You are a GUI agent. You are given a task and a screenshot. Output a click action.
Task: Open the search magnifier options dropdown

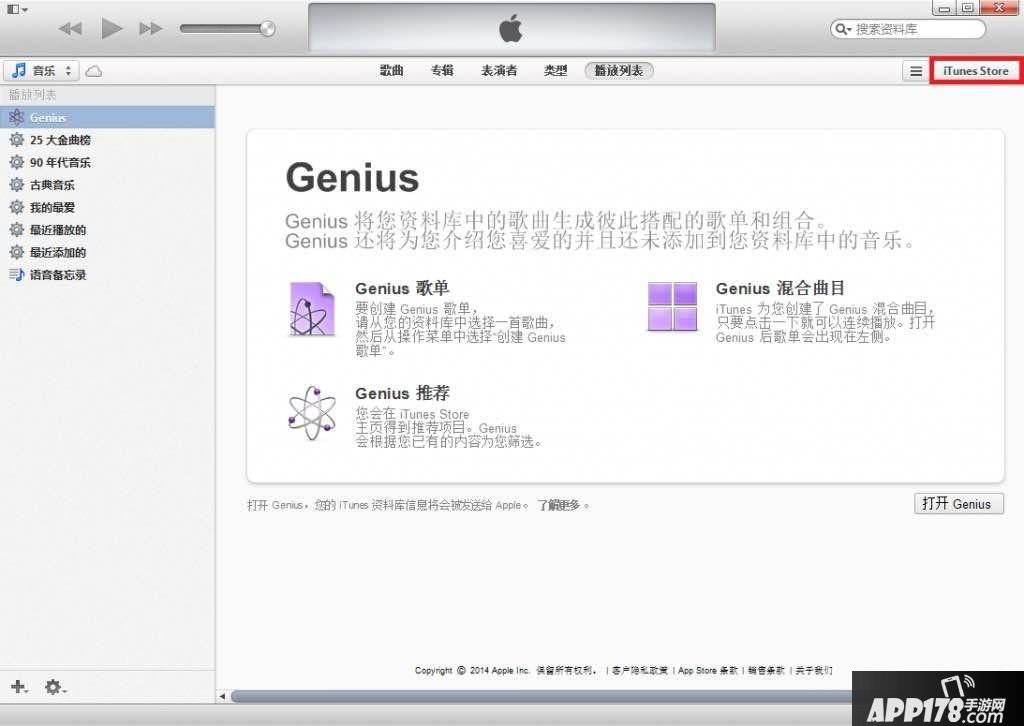843,29
